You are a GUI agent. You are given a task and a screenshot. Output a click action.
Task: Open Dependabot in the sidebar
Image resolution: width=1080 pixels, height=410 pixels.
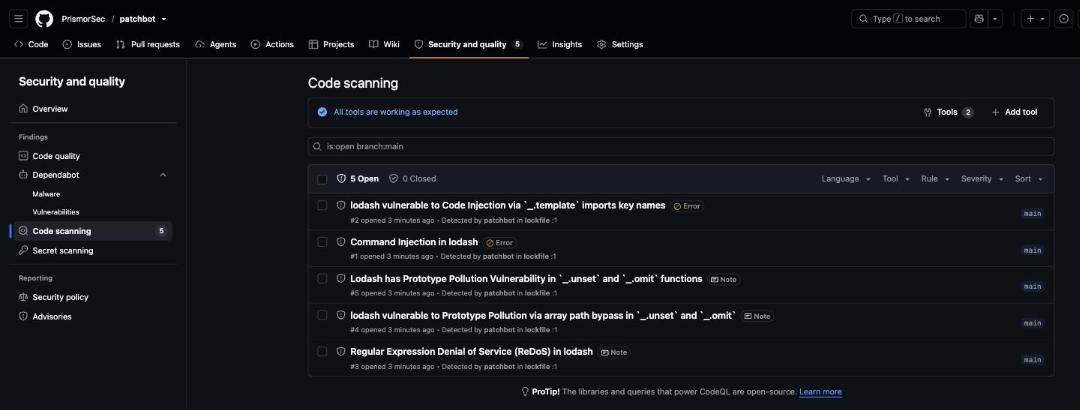(56, 175)
